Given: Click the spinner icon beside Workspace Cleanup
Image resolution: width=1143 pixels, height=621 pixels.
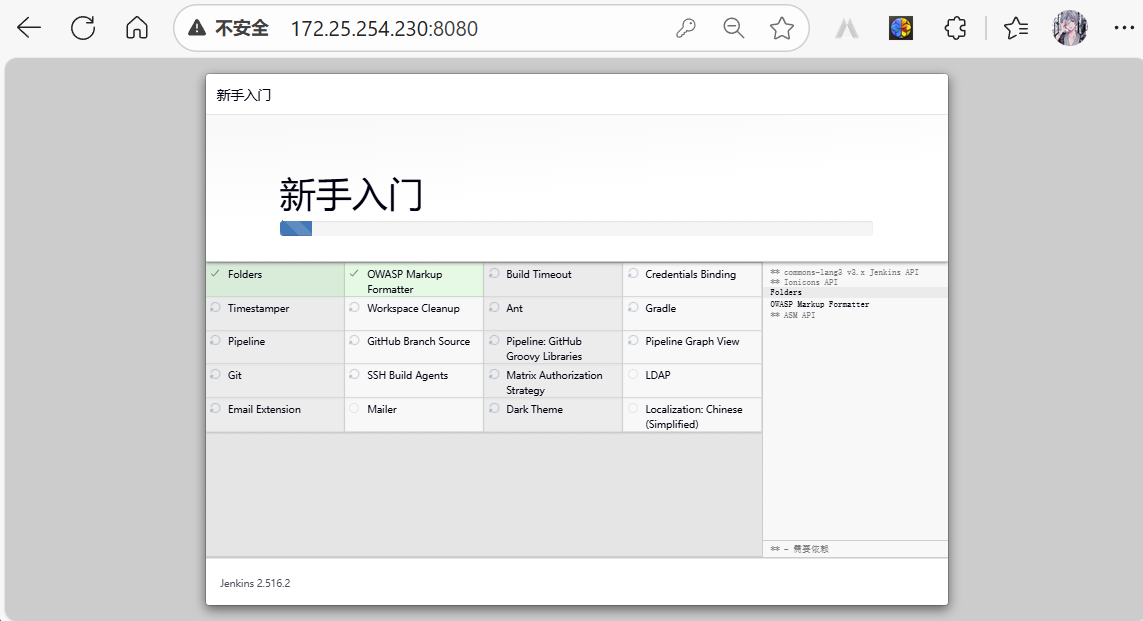Looking at the screenshot, I should pos(354,308).
